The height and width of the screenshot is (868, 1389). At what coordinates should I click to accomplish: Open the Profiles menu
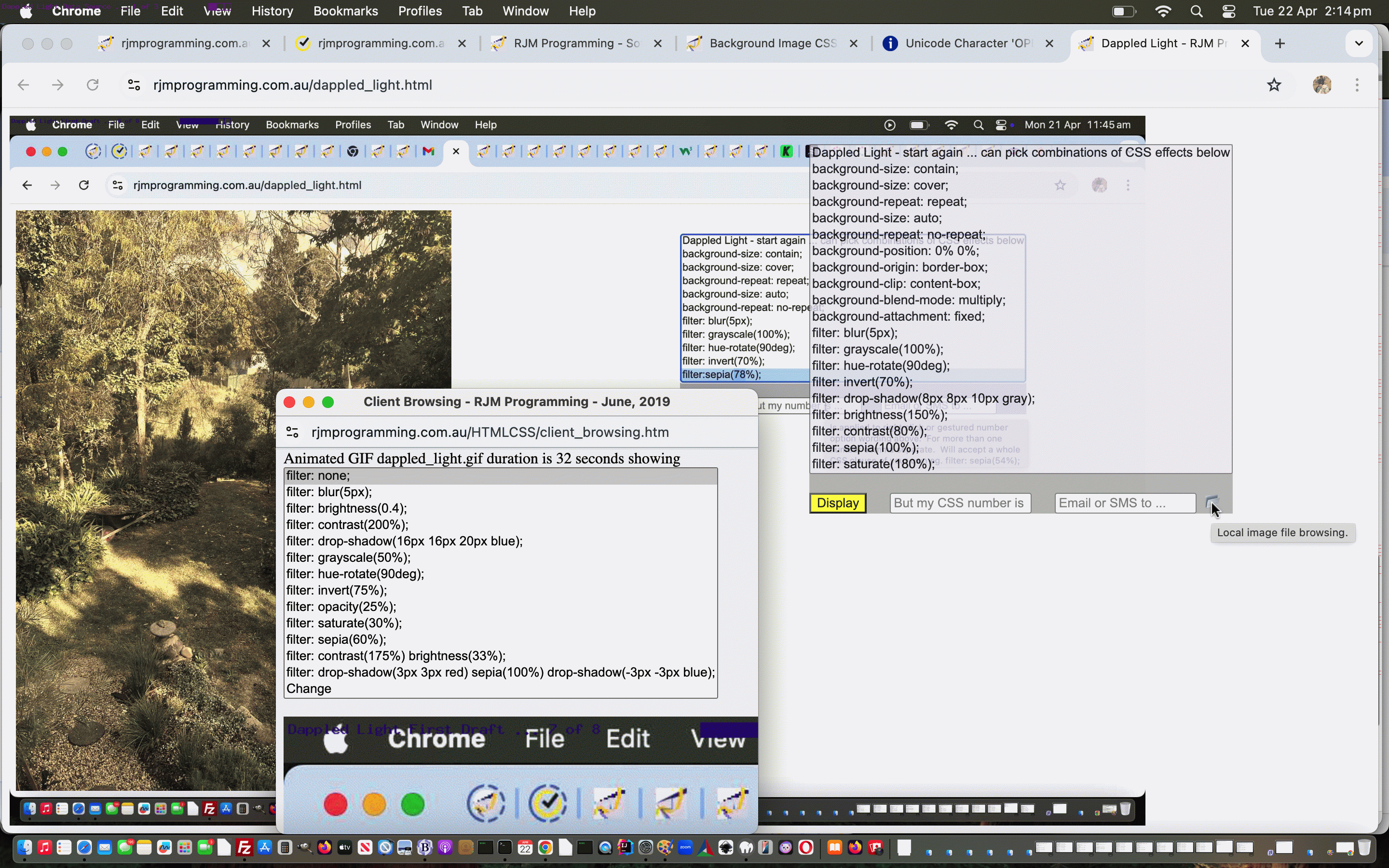point(420,12)
